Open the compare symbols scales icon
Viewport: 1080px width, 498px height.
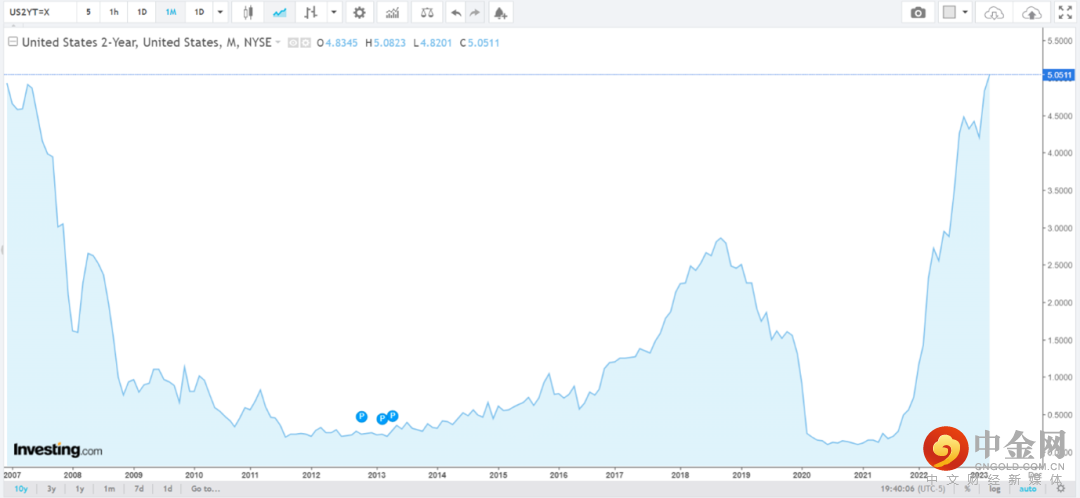pos(427,12)
